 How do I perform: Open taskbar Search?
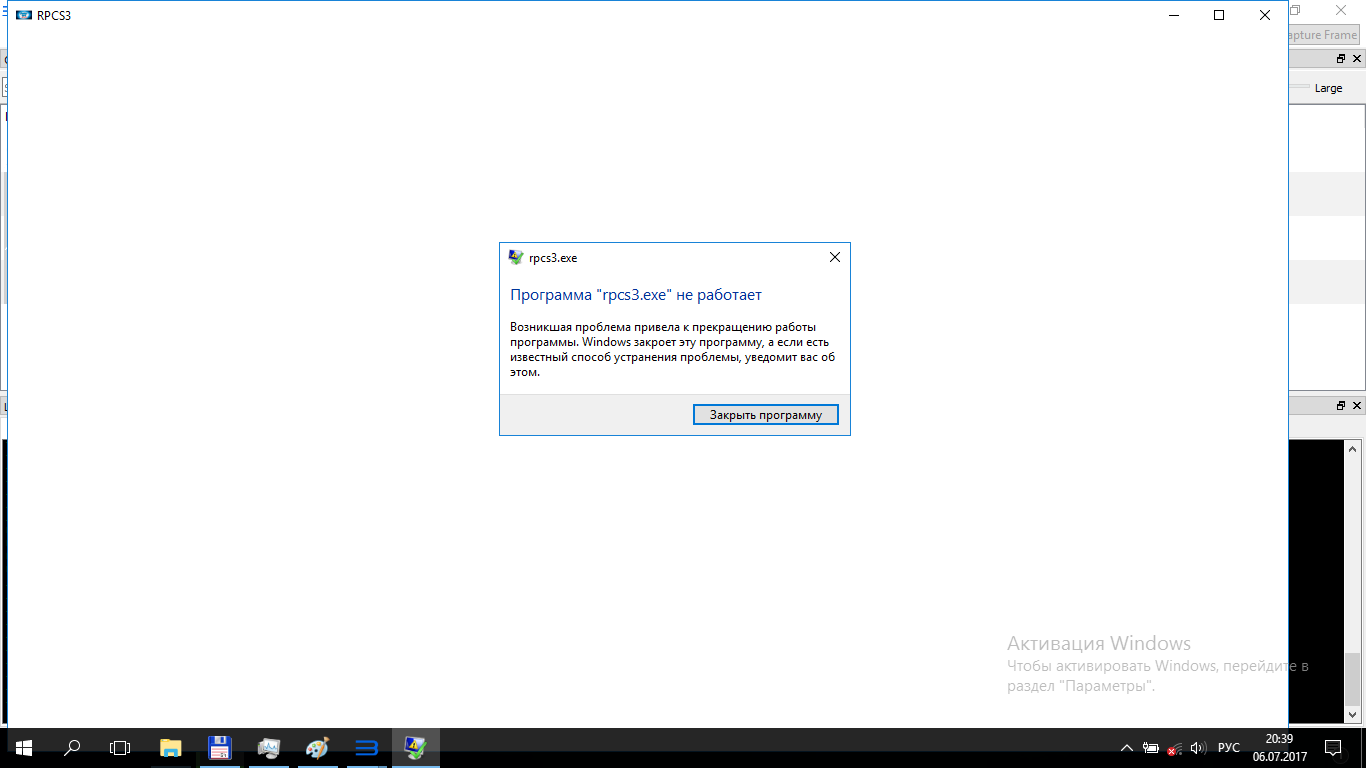(72, 747)
